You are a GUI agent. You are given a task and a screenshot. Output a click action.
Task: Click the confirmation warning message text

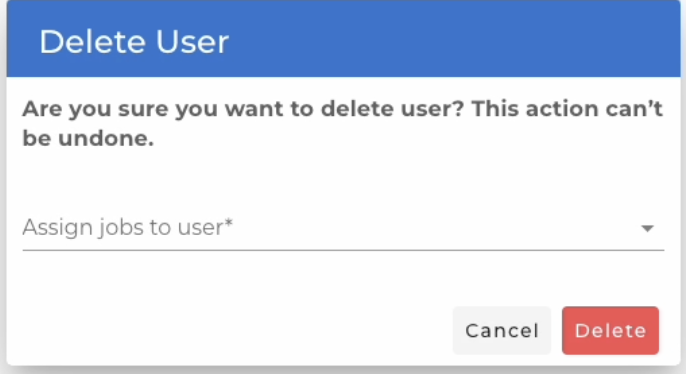click(343, 123)
